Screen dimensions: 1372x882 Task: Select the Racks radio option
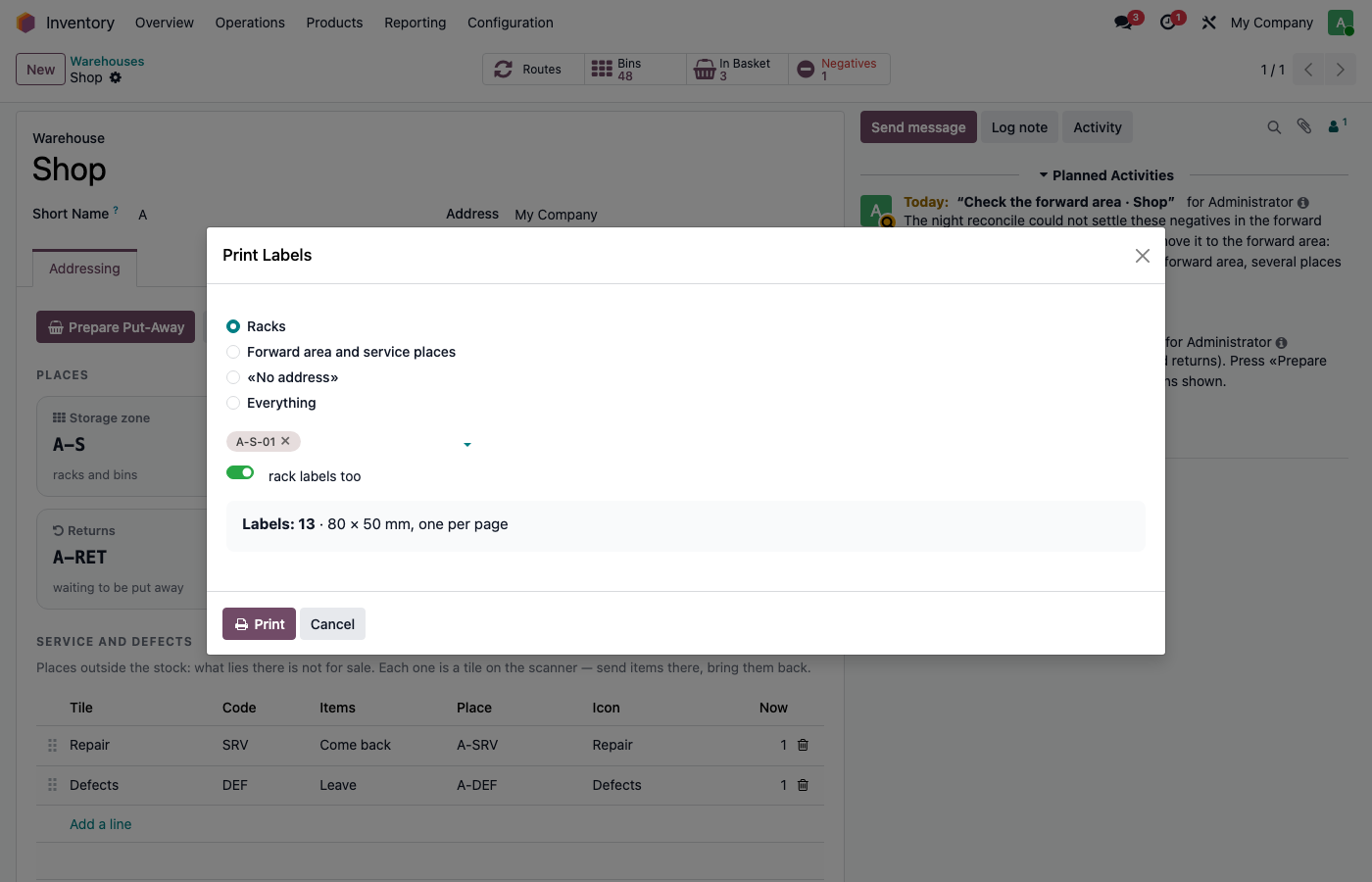coord(233,326)
